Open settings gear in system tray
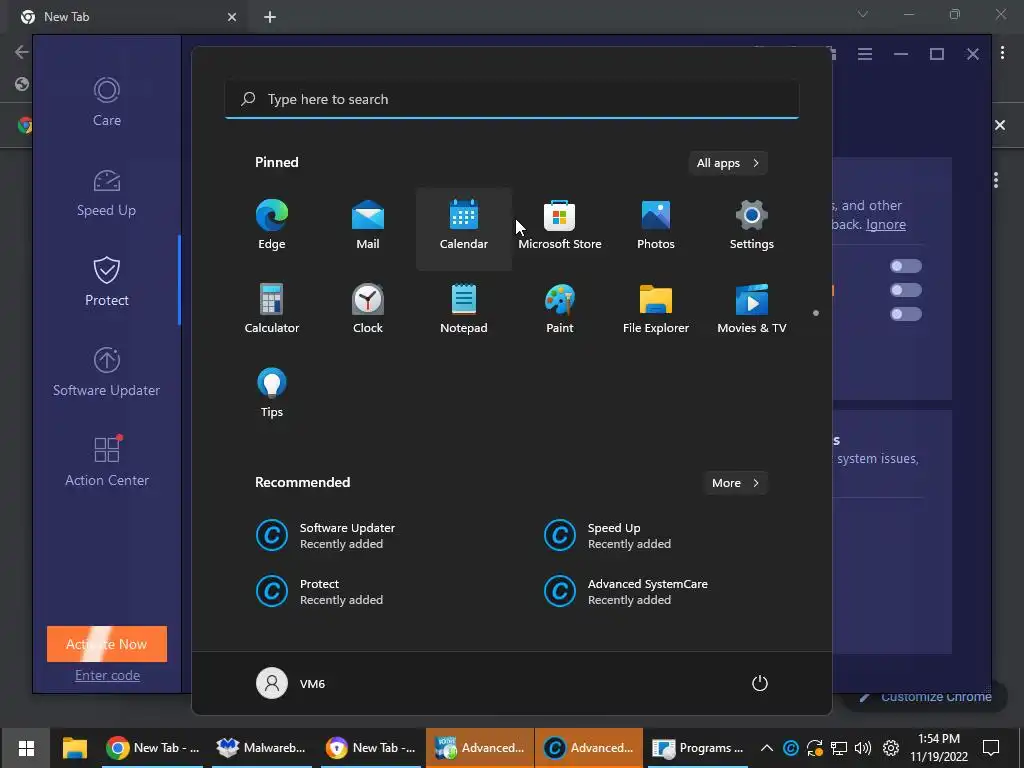This screenshot has height=768, width=1024. coord(891,748)
